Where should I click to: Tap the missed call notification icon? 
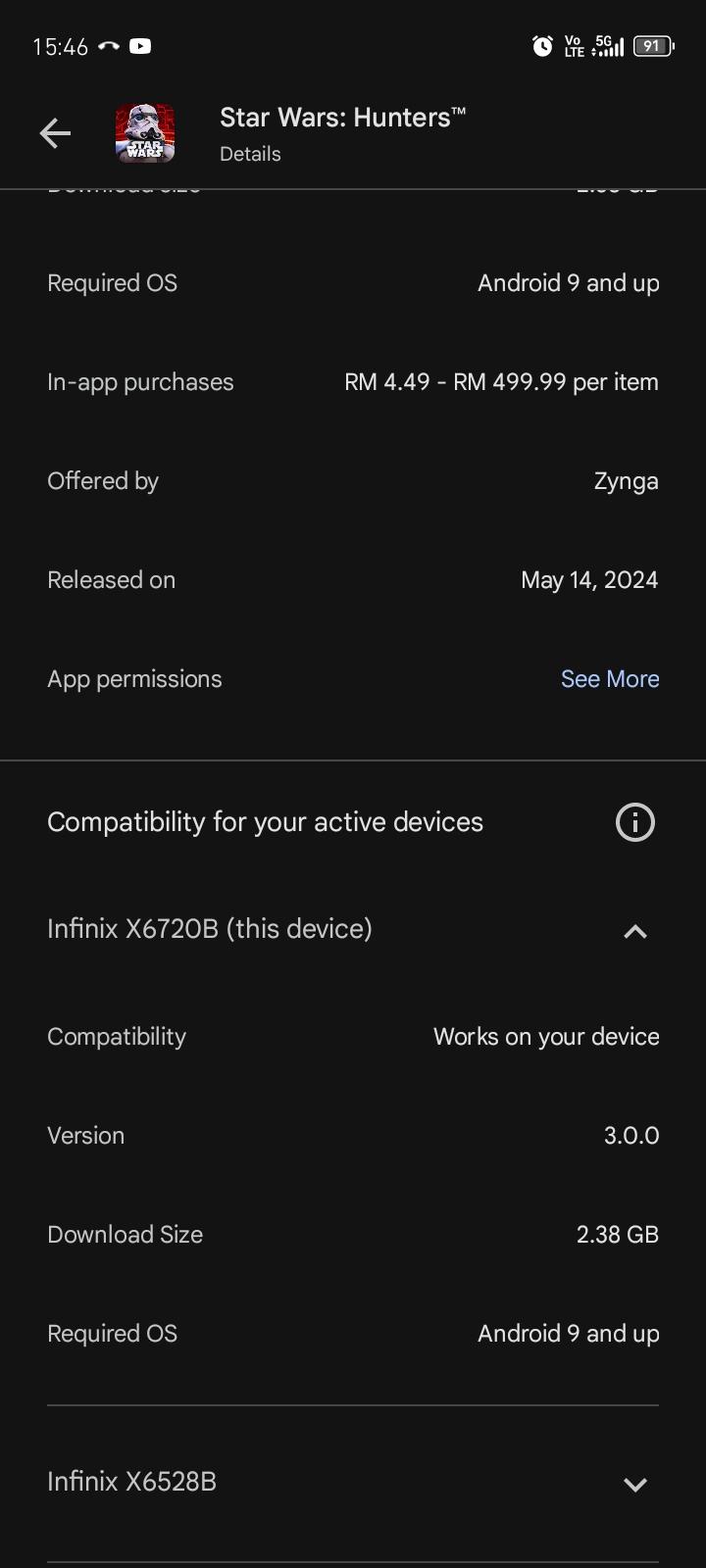click(109, 46)
